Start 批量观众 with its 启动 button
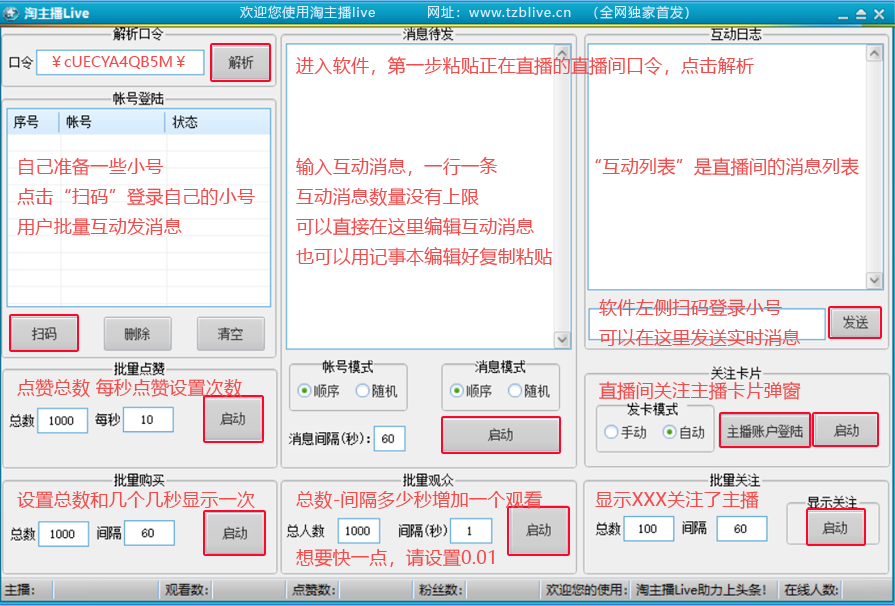 [x=539, y=531]
